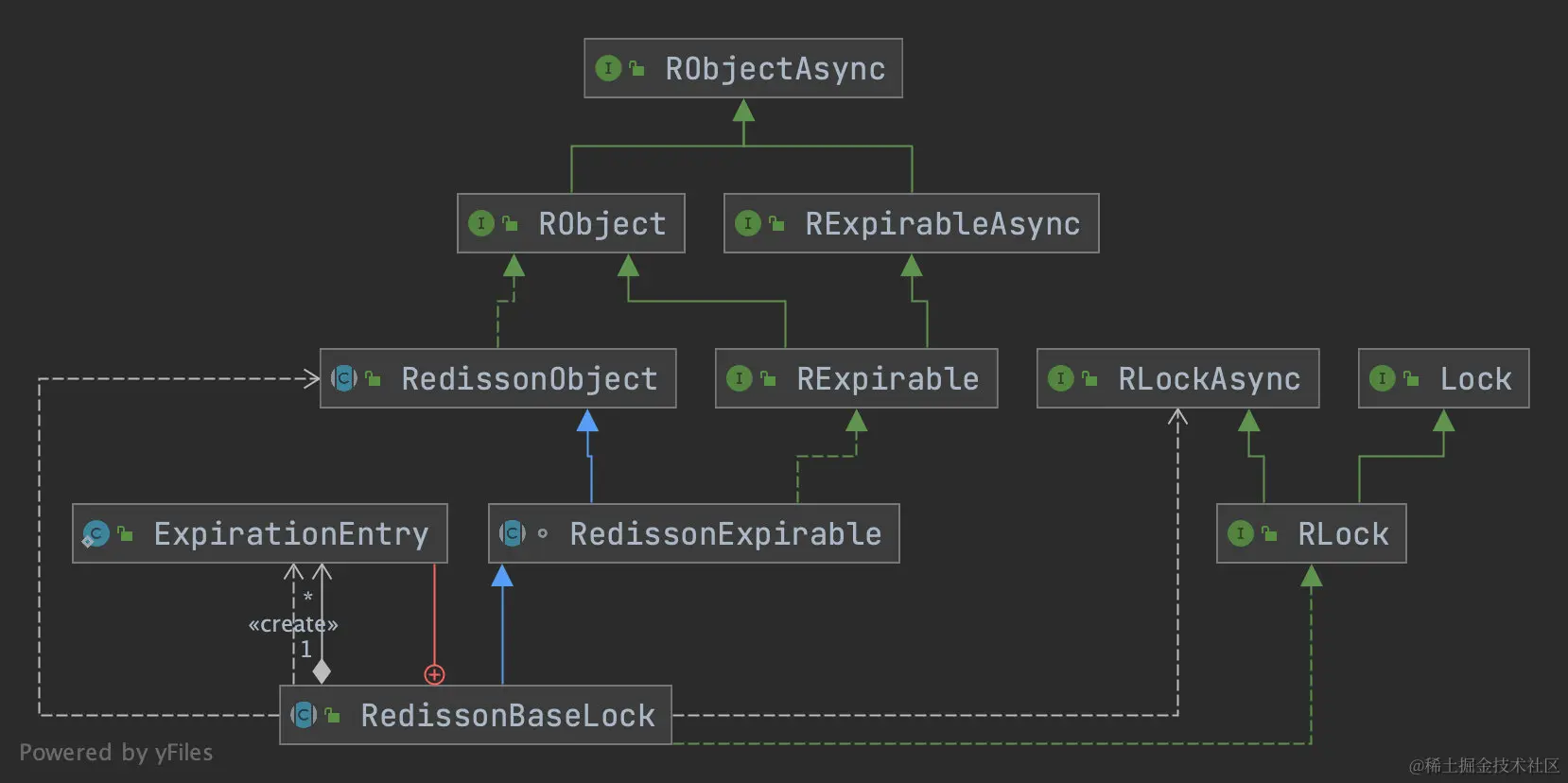The height and width of the screenshot is (783, 1568).
Task: Click the interface icon on RExpirableAsync node
Action: click(748, 223)
